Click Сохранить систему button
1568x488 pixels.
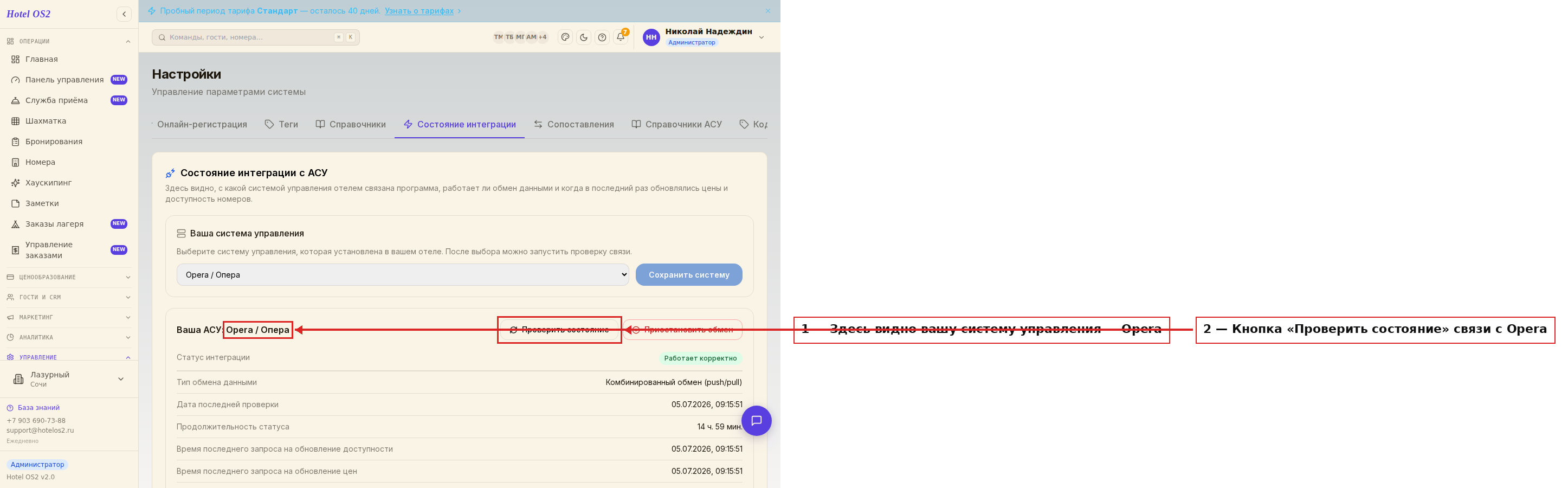[x=688, y=275]
